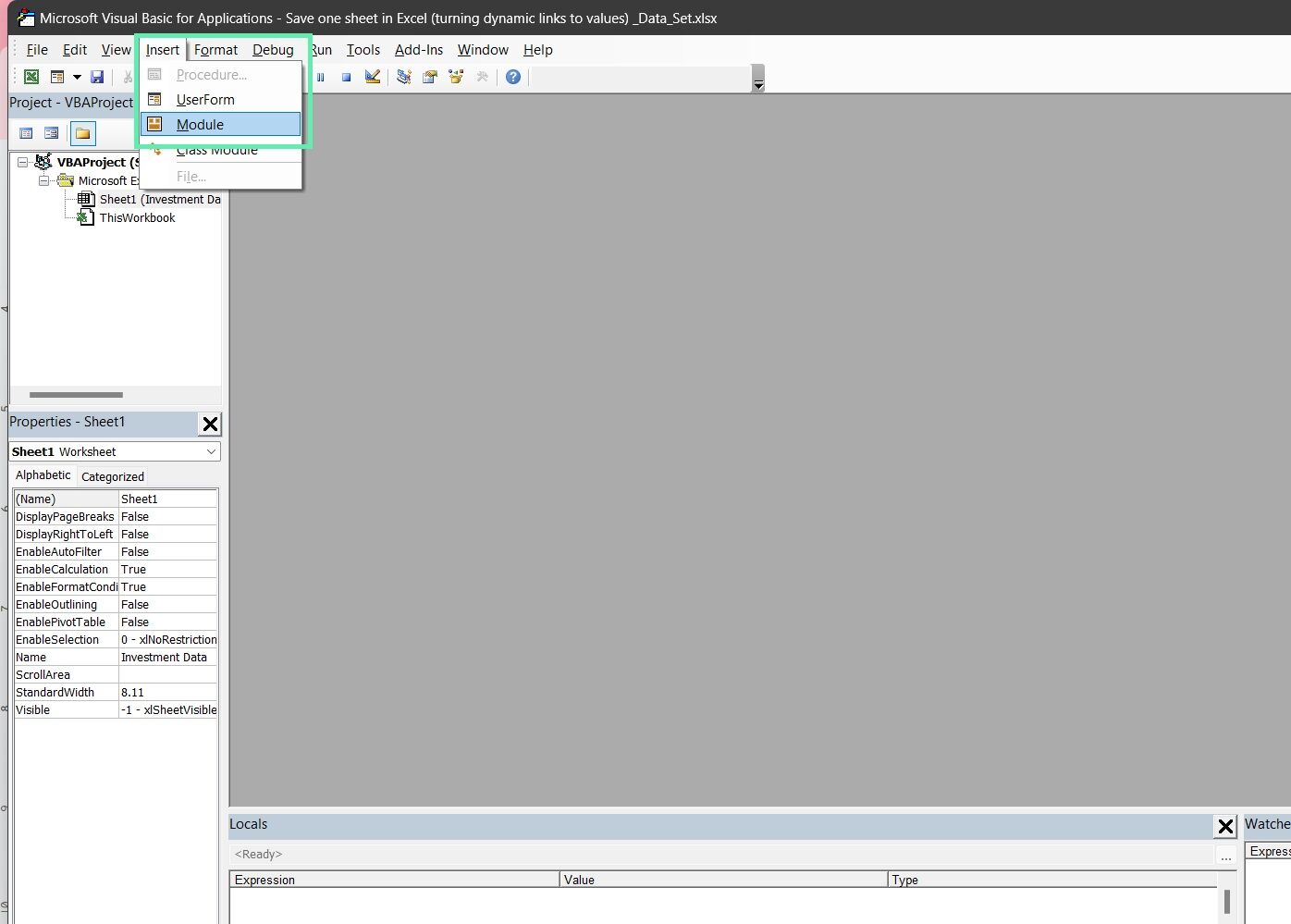
Task: Collapse the Microsoft Excel Objects folder node
Action: (x=43, y=180)
